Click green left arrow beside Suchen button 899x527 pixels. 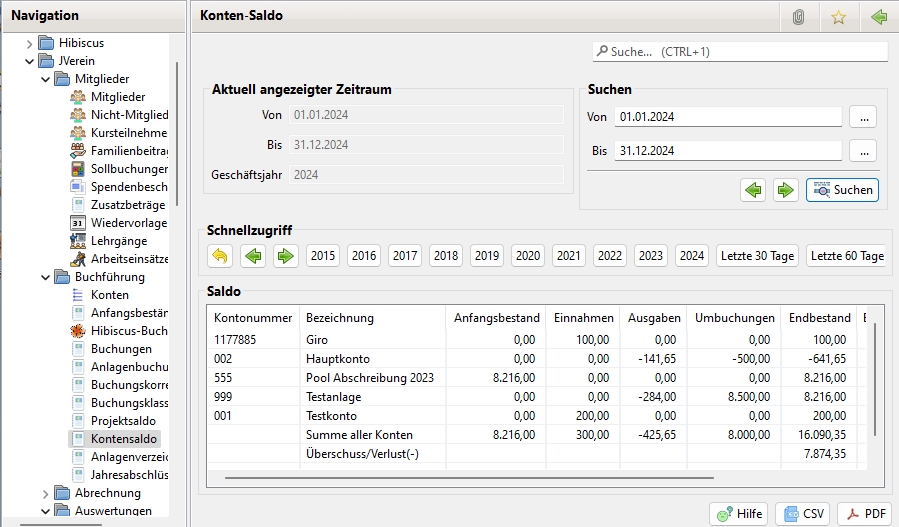click(753, 190)
